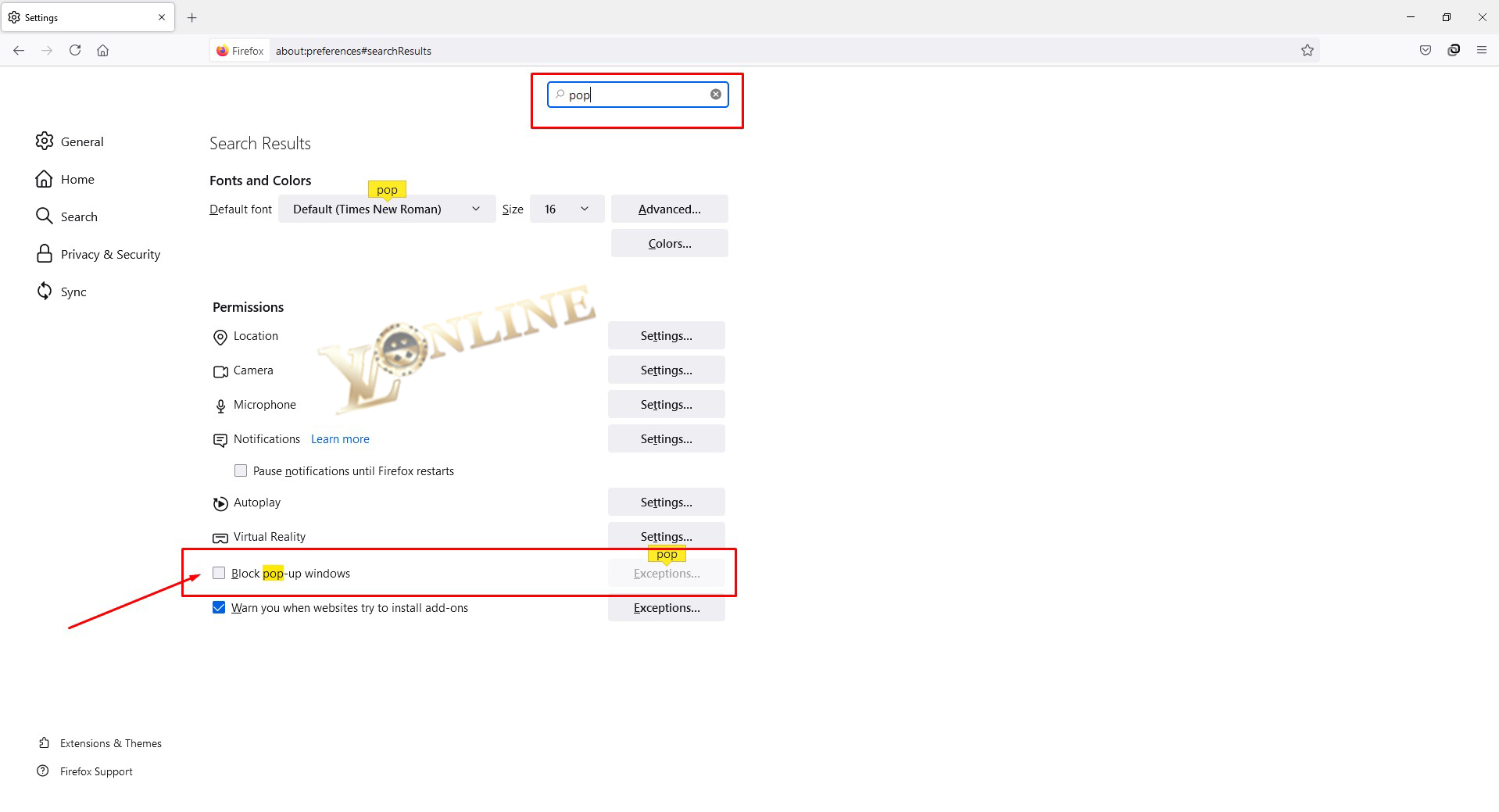
Task: Open a new browser tab
Action: pyautogui.click(x=191, y=17)
